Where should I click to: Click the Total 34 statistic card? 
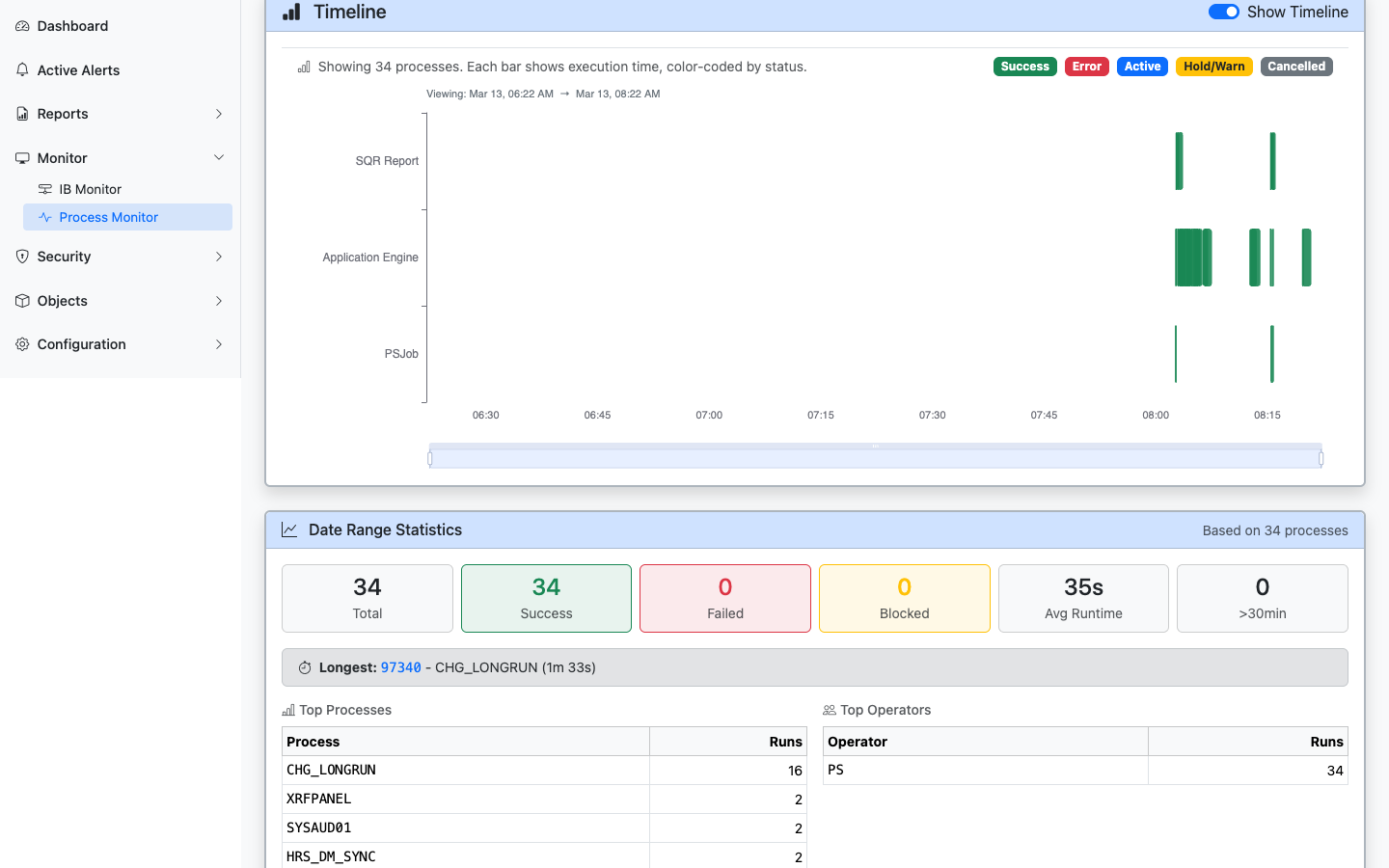point(368,598)
